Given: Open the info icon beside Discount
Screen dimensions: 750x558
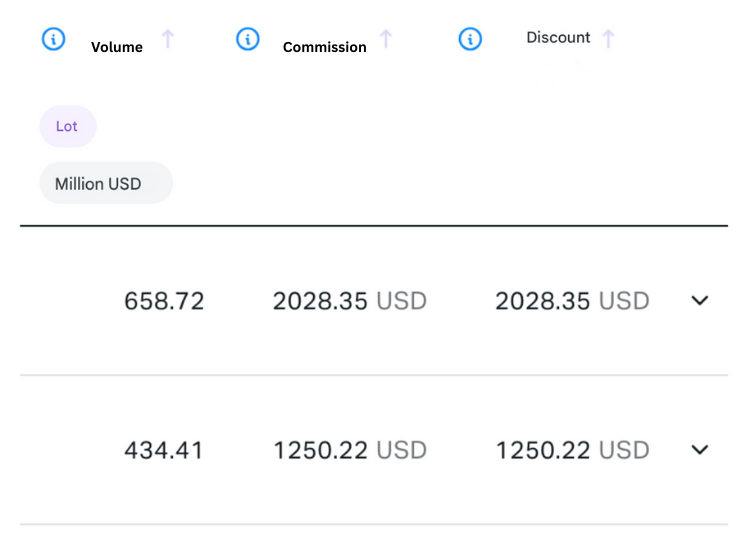Looking at the screenshot, I should tap(470, 39).
